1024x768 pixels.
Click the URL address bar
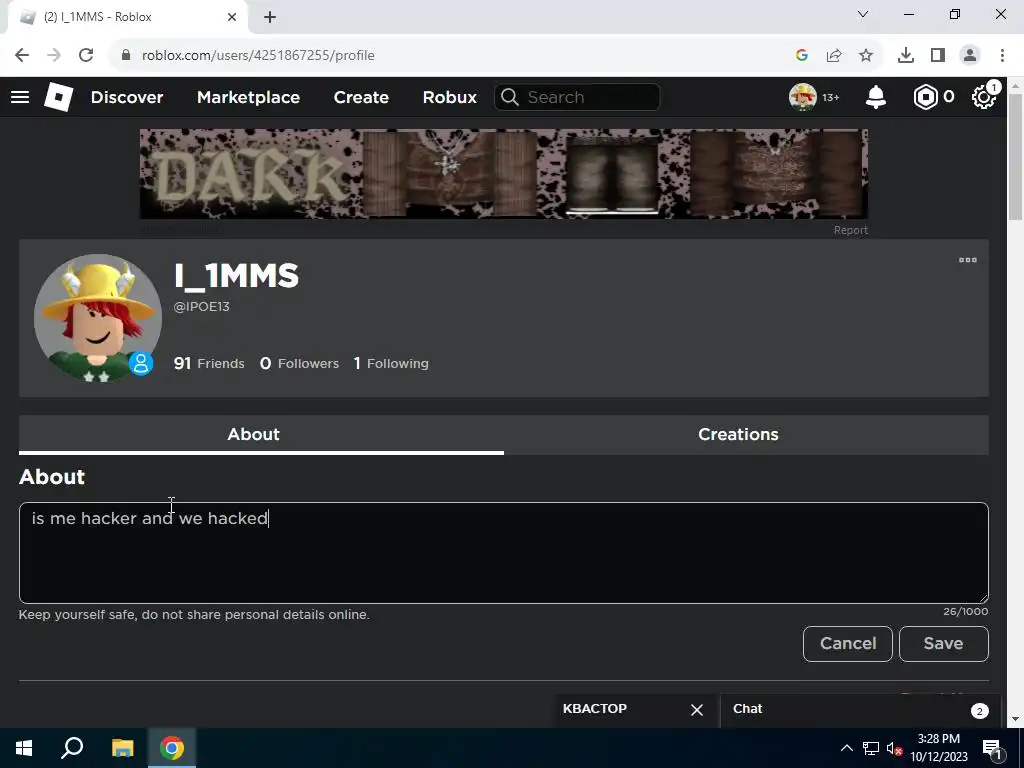click(x=457, y=56)
